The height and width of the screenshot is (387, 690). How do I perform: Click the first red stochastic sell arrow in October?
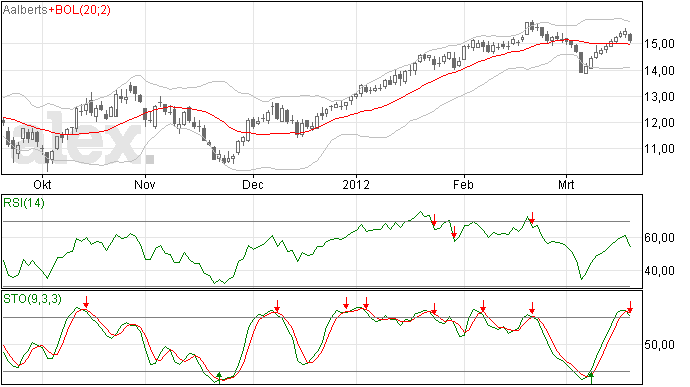click(86, 302)
